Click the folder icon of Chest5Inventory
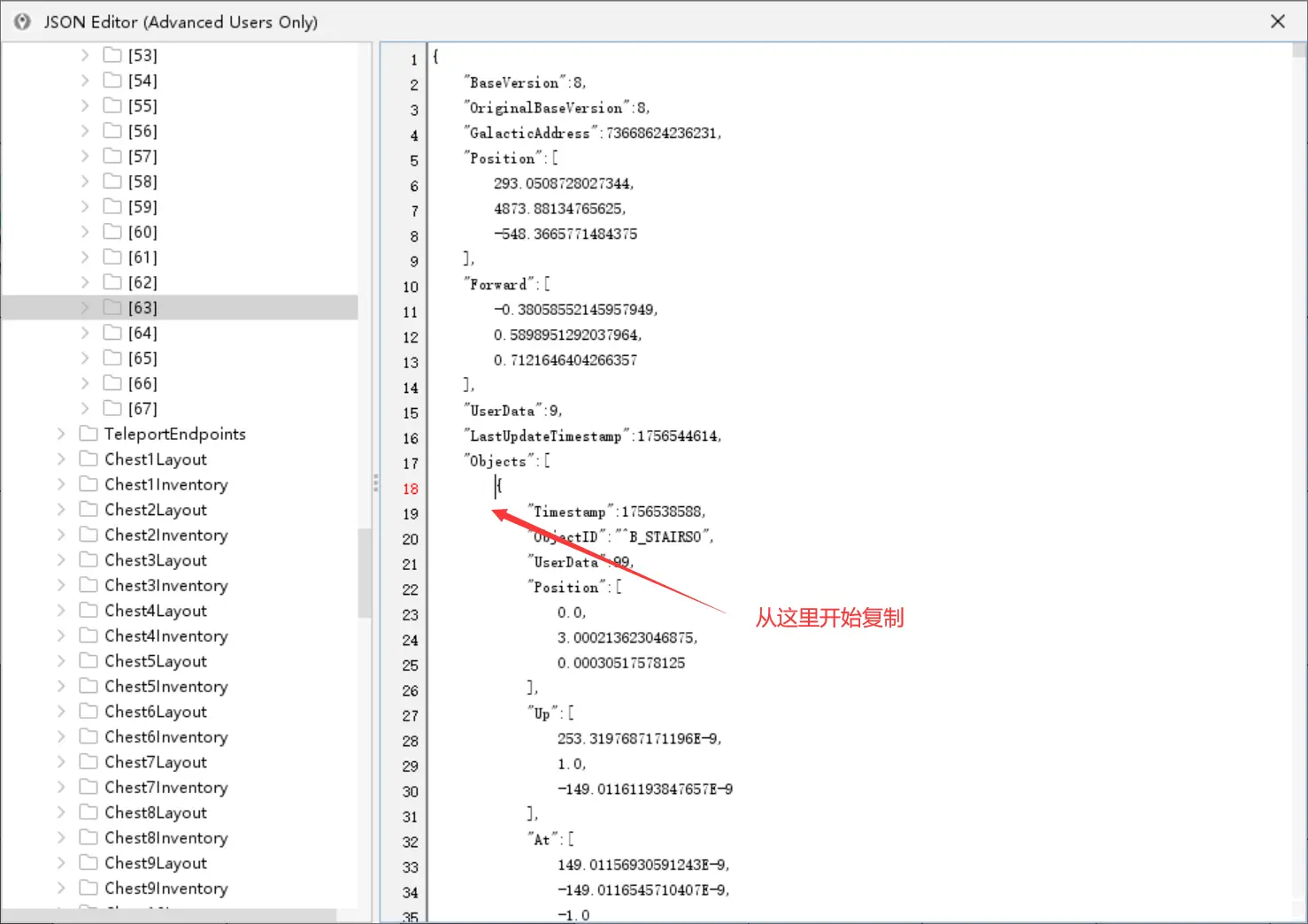The image size is (1308, 924). (88, 686)
